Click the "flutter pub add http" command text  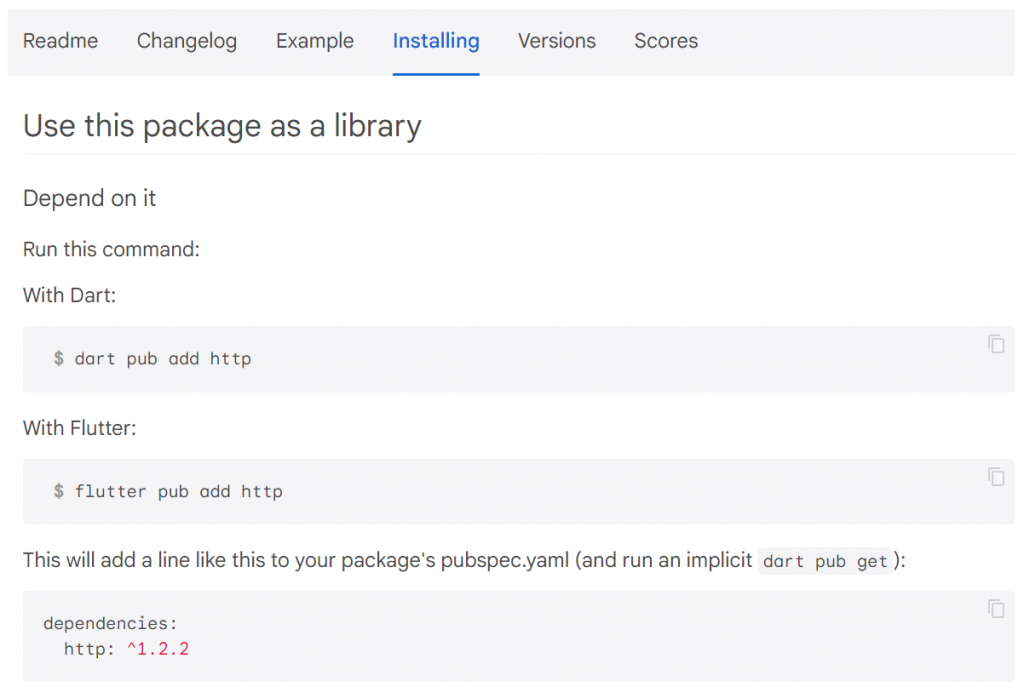178,491
